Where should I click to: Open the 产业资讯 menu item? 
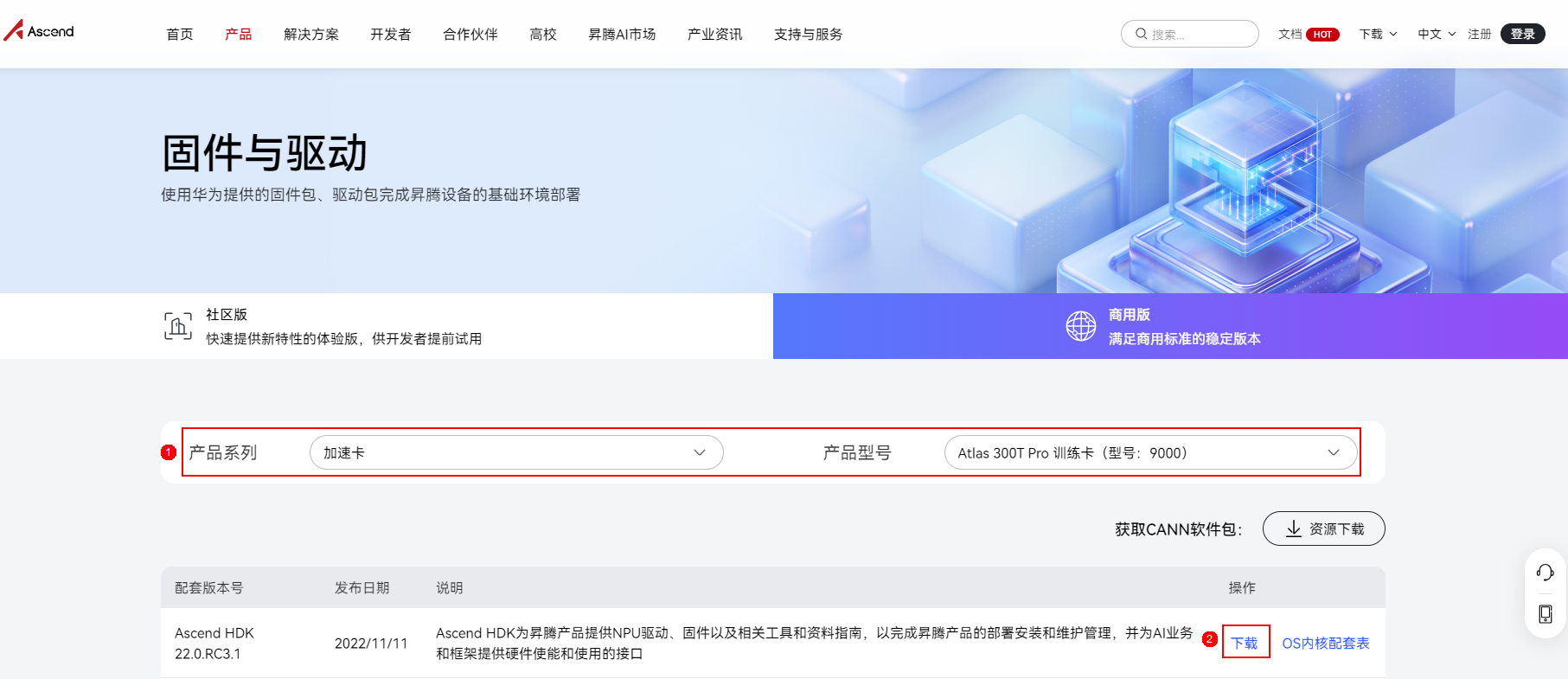[715, 34]
